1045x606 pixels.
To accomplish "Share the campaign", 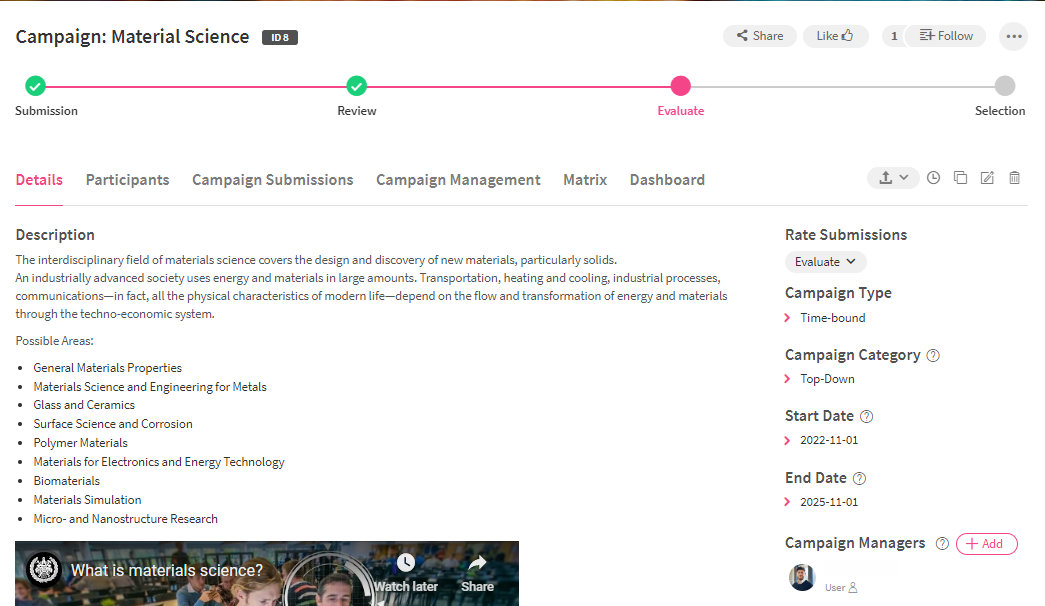I will click(760, 36).
